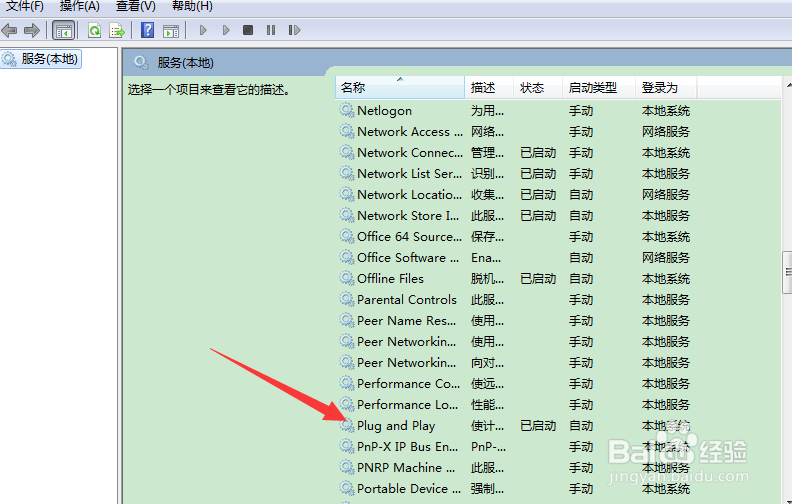This screenshot has width=792, height=504.
Task: Toggle the Show/Hide Action Pane icon
Action: pyautogui.click(x=171, y=30)
